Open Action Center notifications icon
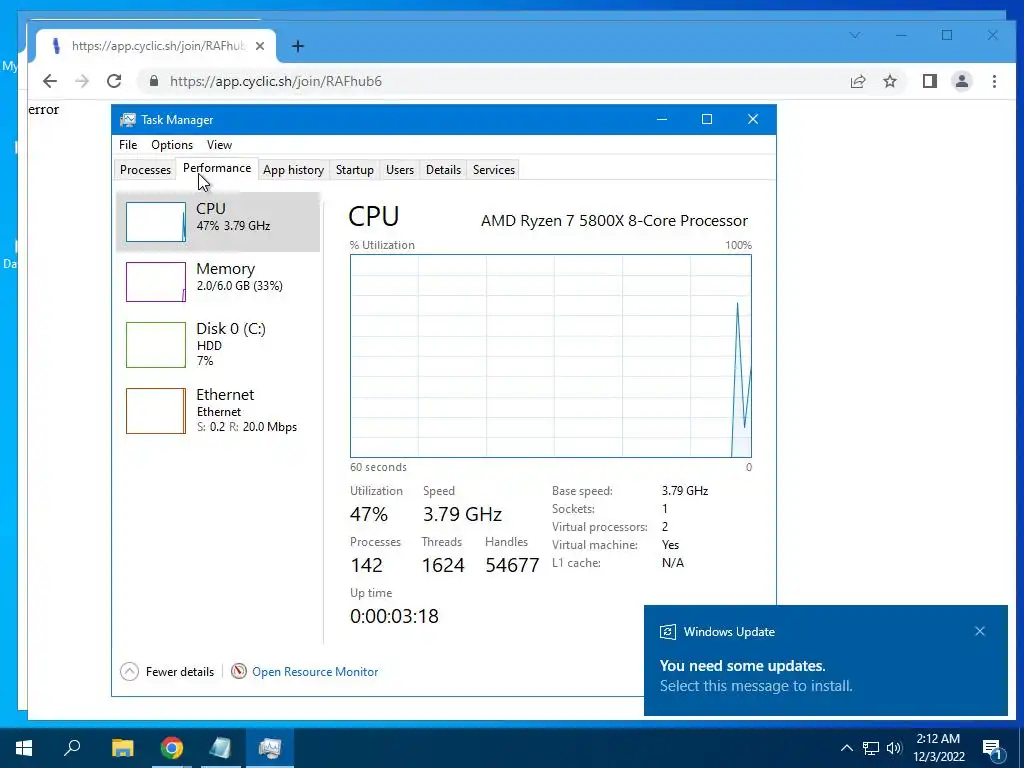1024x768 pixels. coord(993,749)
